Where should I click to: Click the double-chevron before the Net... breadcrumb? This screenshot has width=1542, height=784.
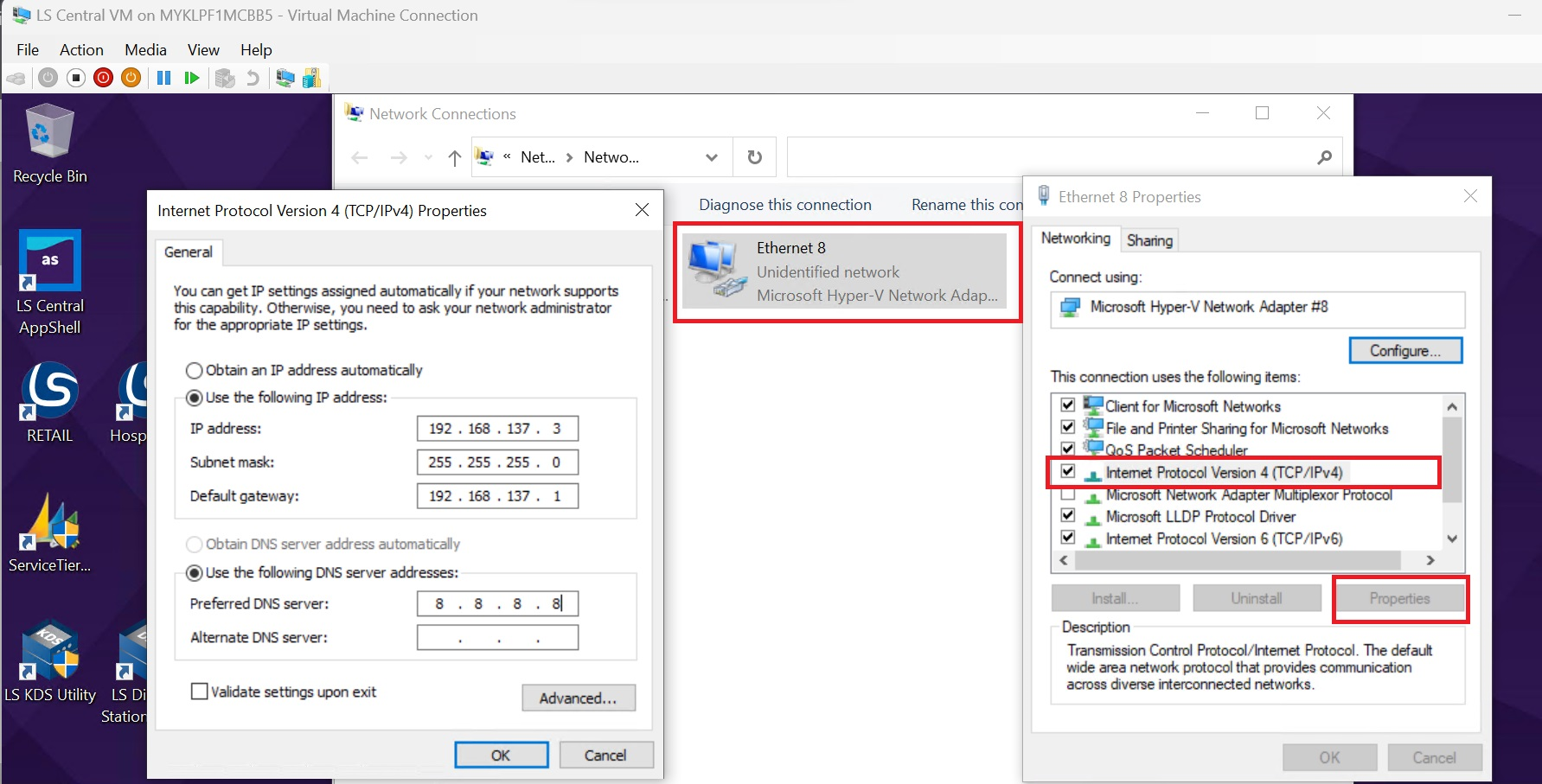point(507,156)
